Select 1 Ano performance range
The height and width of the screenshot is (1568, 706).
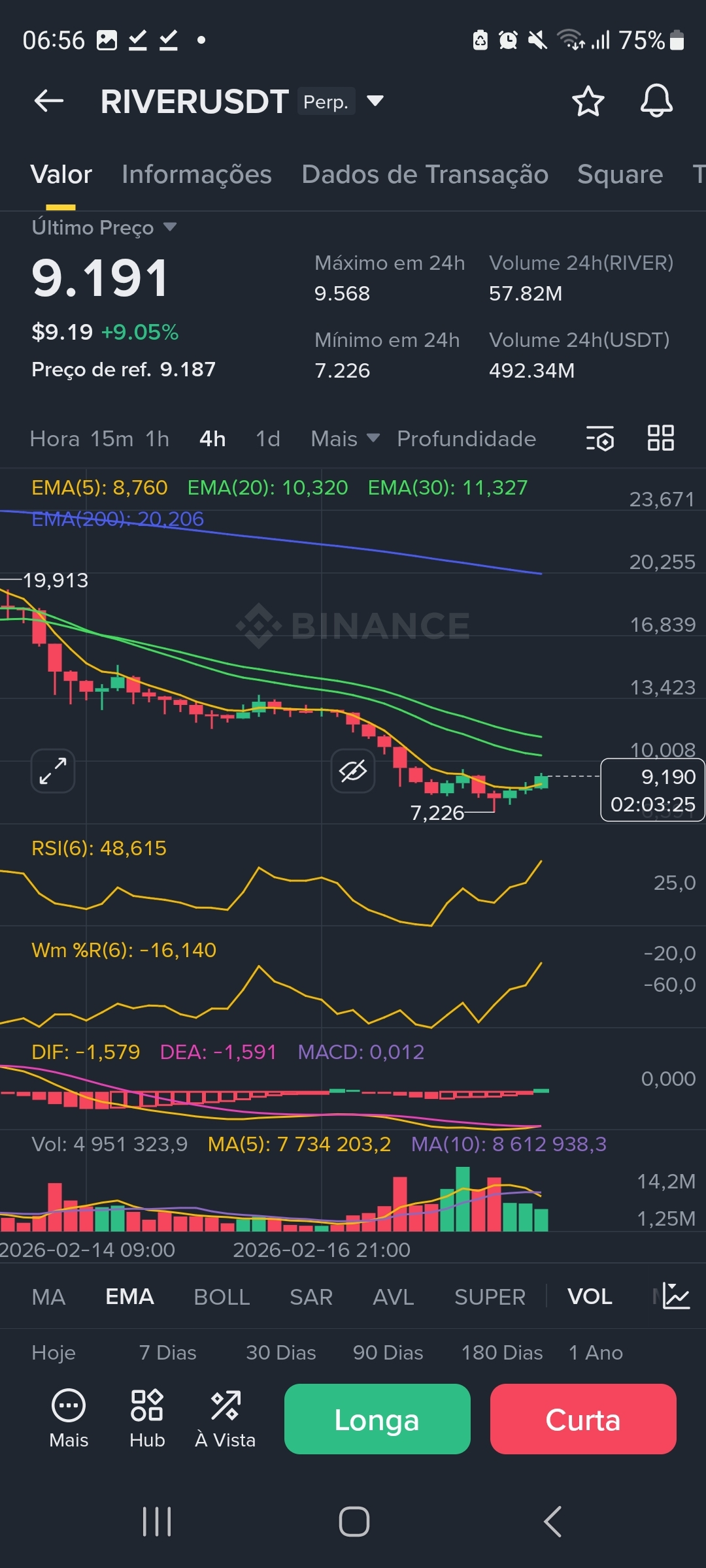tap(596, 1352)
